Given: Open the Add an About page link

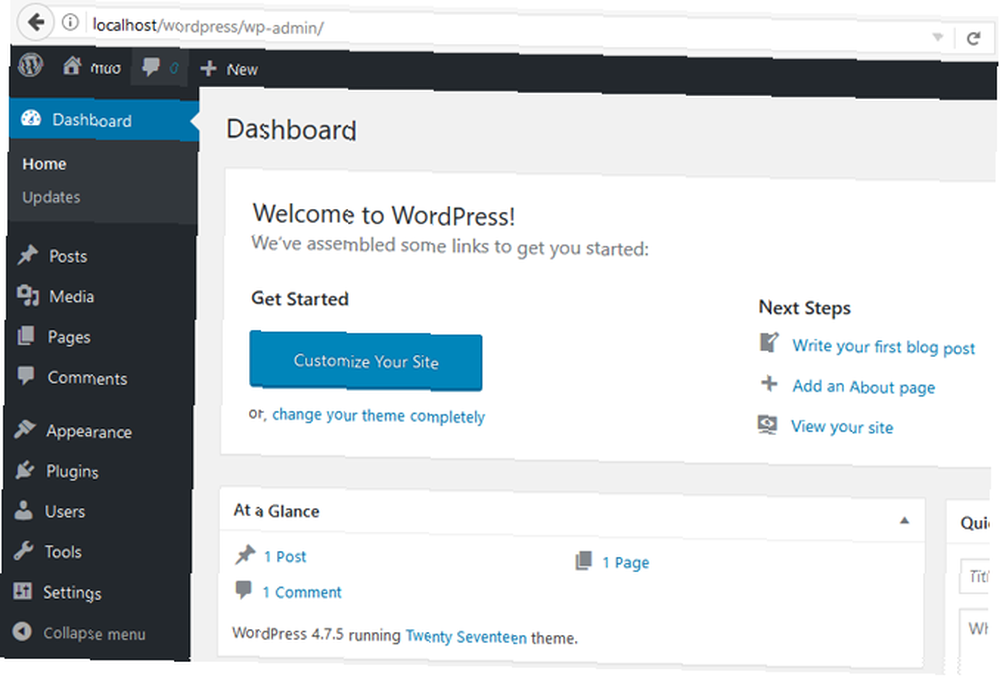Looking at the screenshot, I should click(864, 387).
